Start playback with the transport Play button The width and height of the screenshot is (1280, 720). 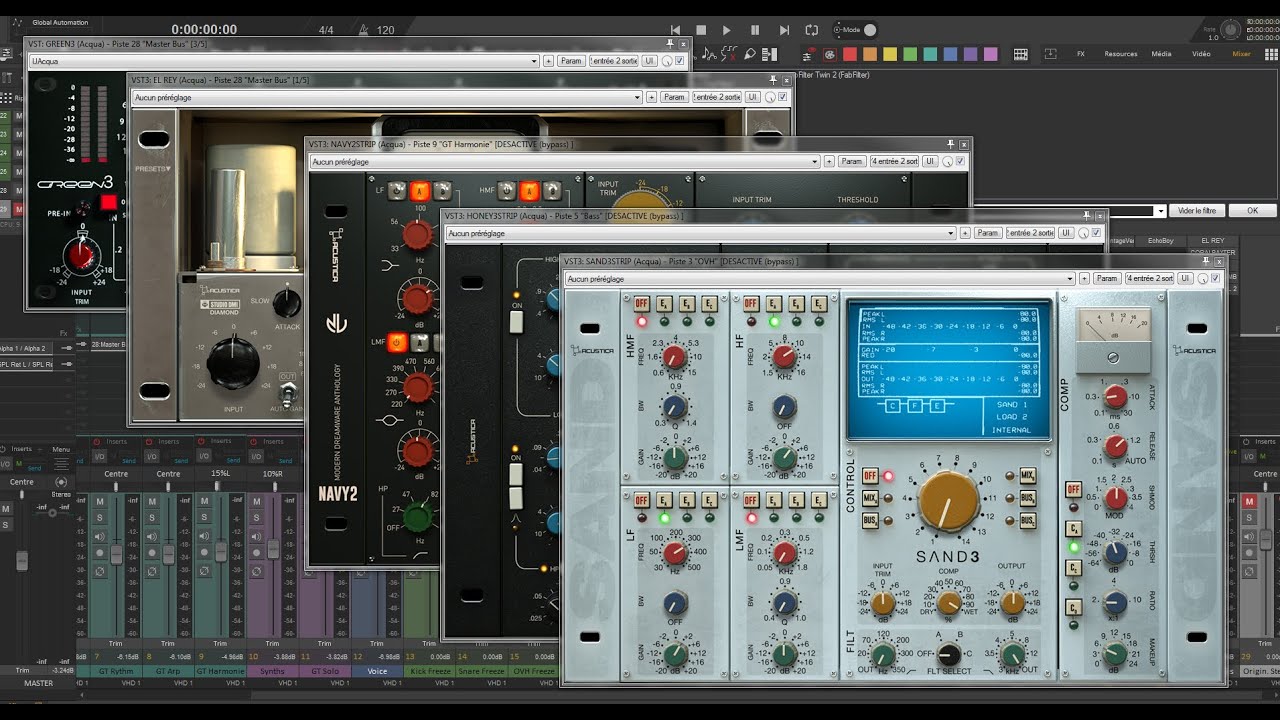pyautogui.click(x=727, y=30)
